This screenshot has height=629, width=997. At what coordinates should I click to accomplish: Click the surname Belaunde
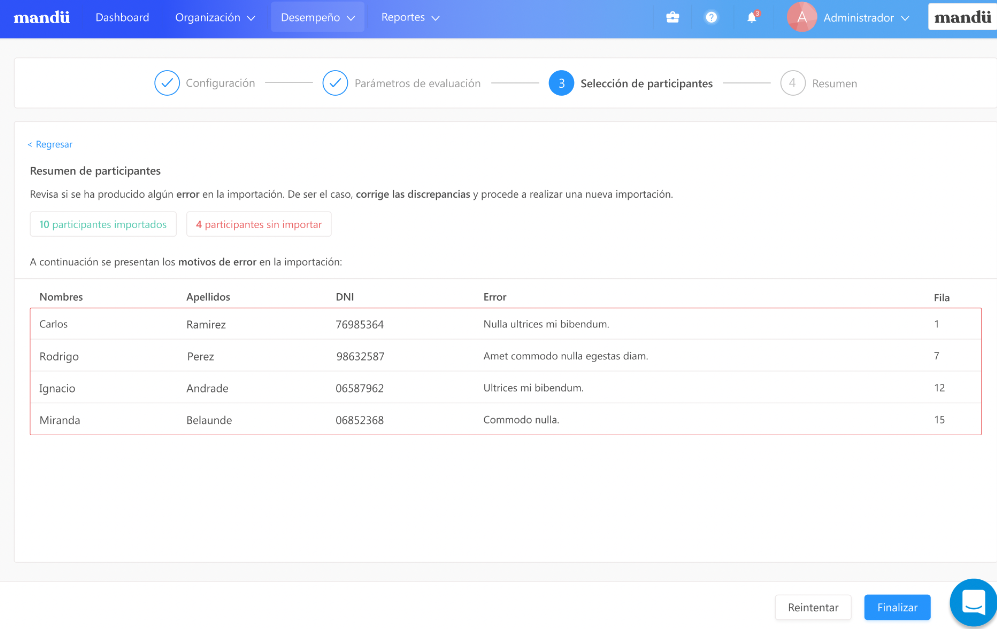point(209,420)
